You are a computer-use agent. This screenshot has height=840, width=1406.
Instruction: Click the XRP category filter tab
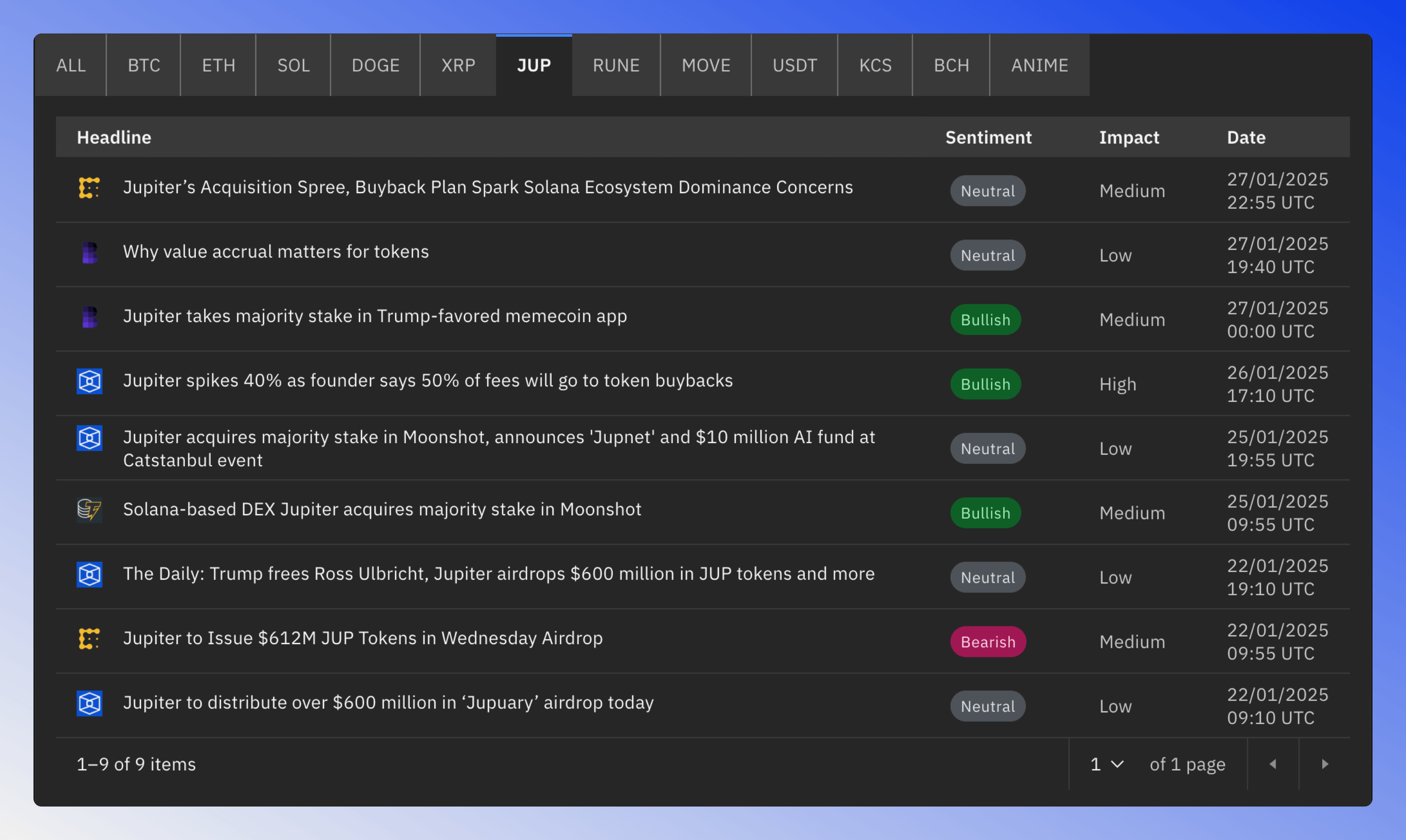click(x=457, y=65)
